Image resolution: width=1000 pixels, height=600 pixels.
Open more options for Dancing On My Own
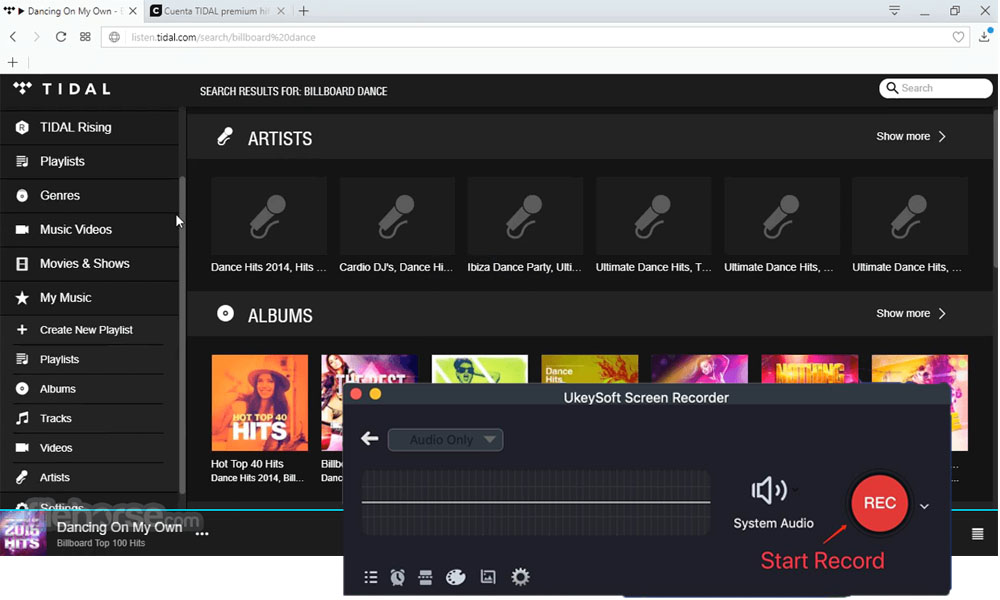pyautogui.click(x=202, y=534)
